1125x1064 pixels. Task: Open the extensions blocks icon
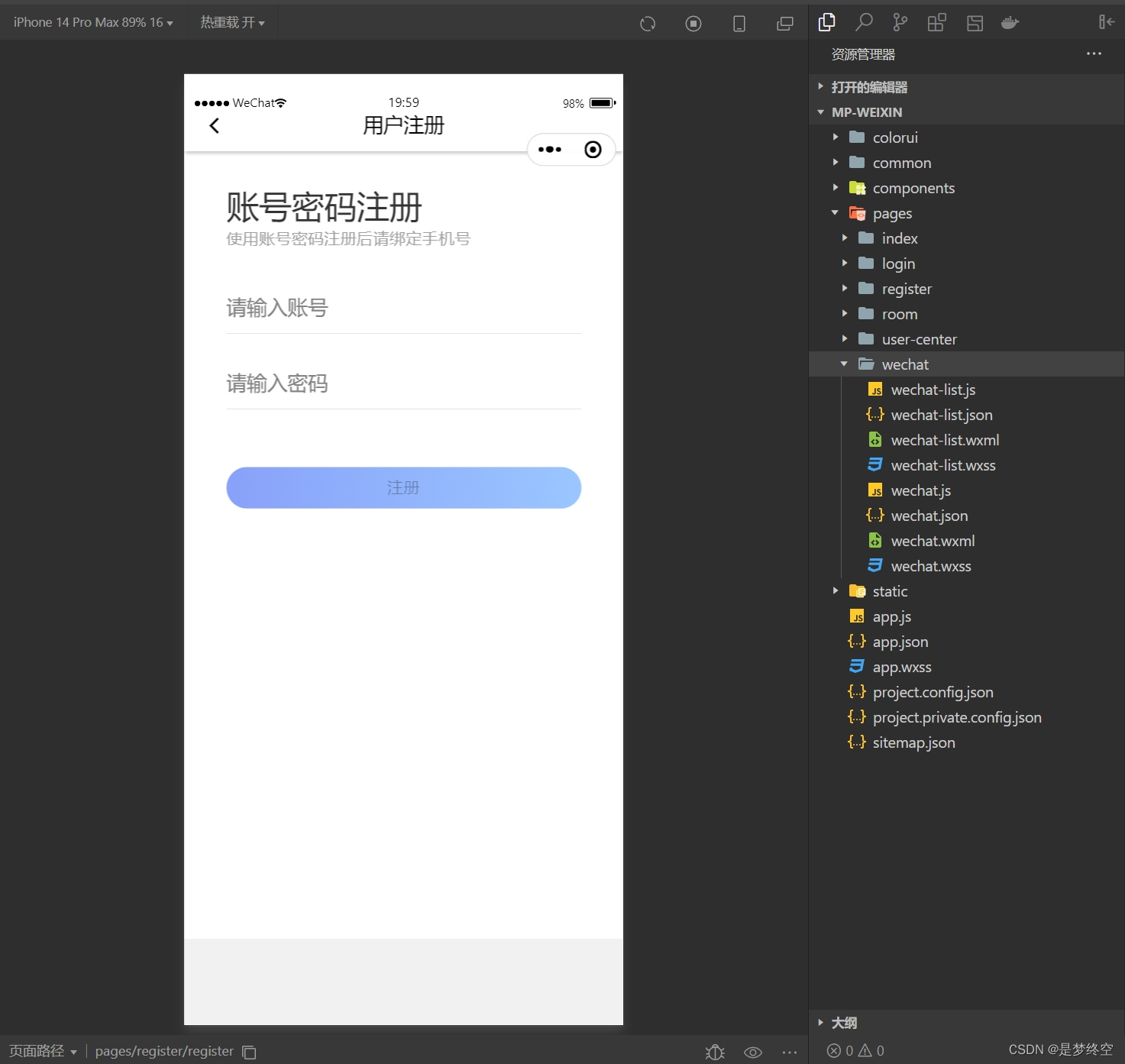point(937,22)
